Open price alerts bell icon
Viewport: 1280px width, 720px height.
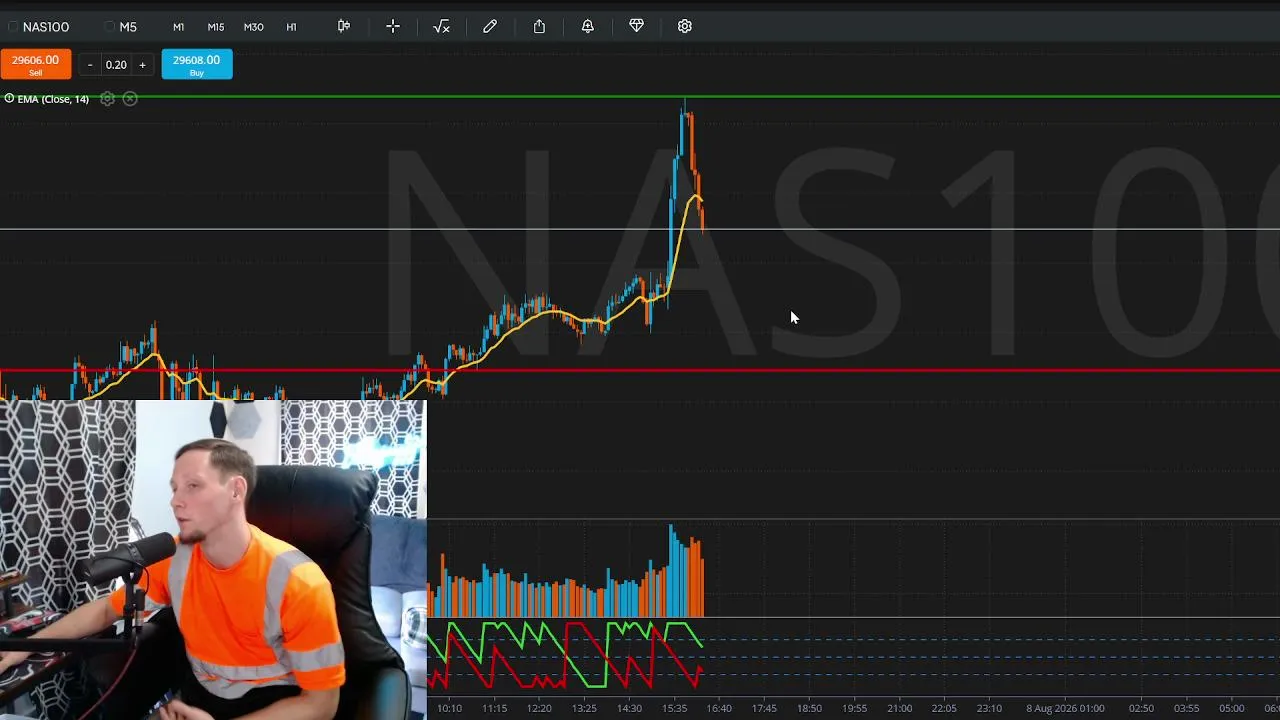coord(588,26)
